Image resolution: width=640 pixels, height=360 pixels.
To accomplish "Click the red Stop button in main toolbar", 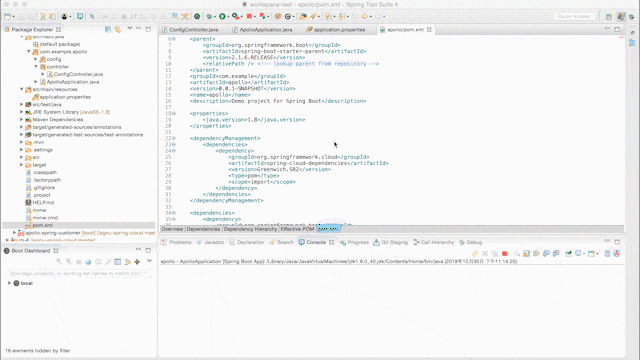I will (x=249, y=16).
